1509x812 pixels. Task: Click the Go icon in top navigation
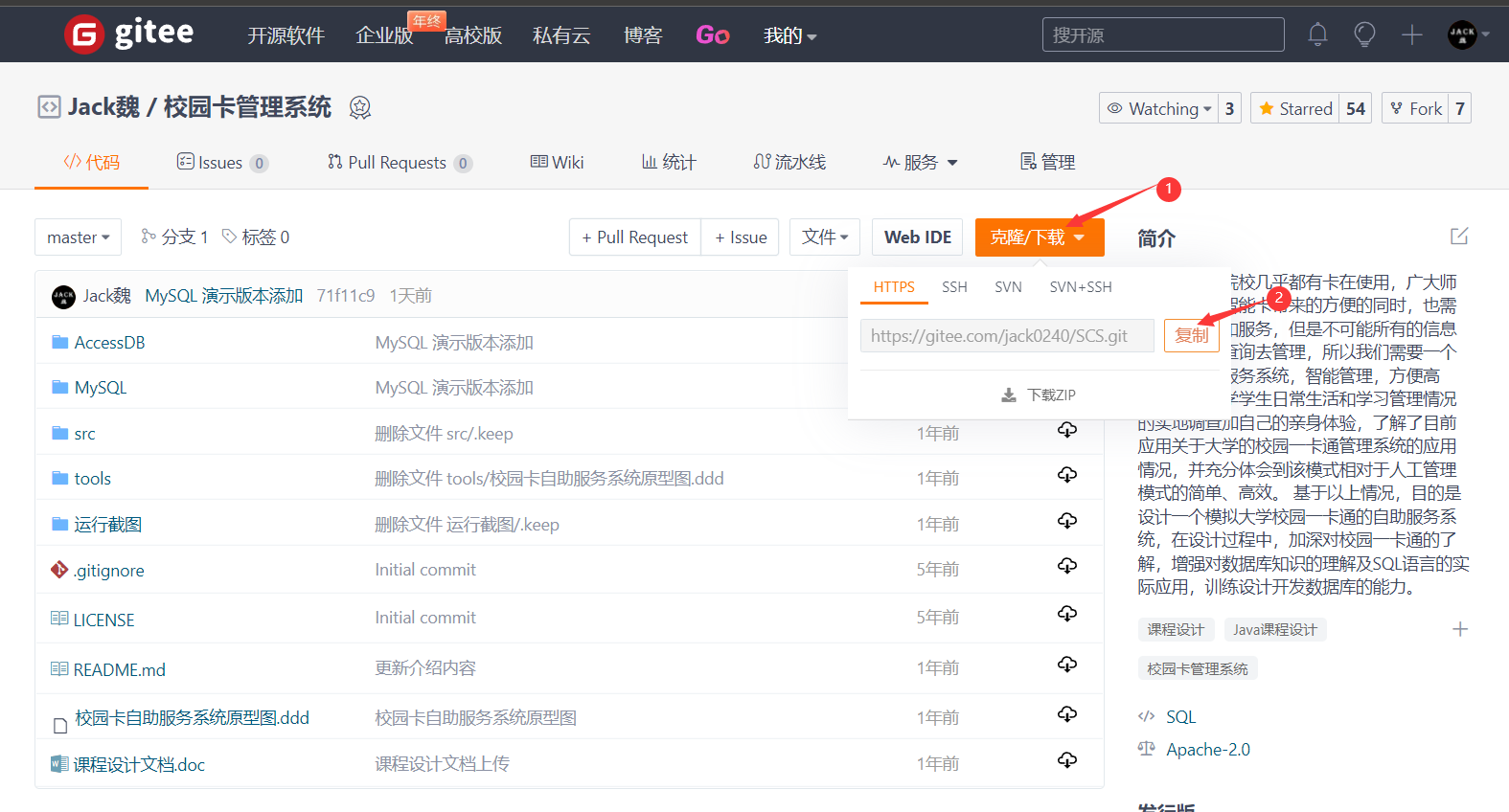coord(713,35)
